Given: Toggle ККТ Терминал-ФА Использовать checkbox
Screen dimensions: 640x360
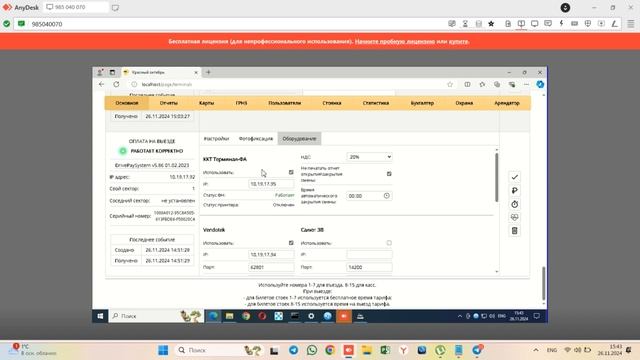Looking at the screenshot, I should coord(291,172).
